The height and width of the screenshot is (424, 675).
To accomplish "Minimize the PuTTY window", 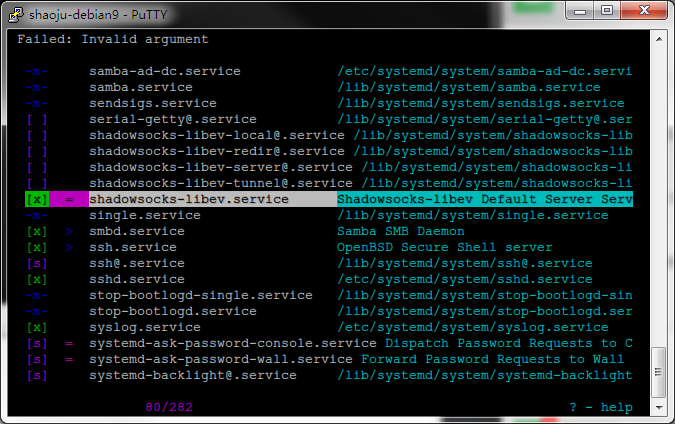I will coord(579,11).
